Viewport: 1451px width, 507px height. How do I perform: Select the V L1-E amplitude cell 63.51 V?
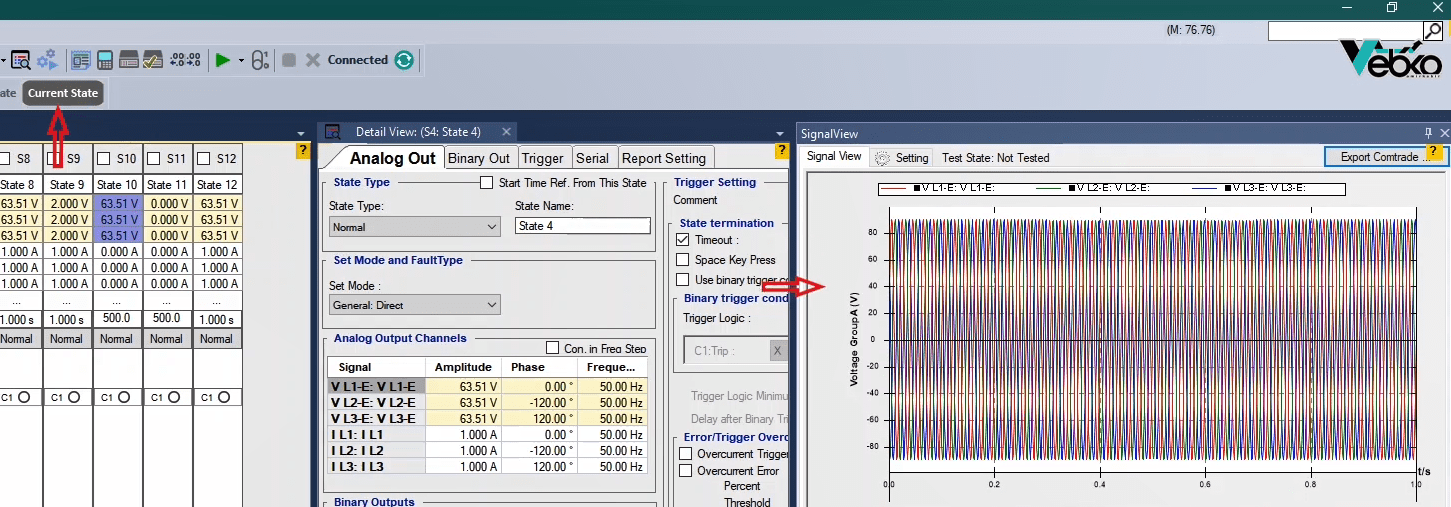[461, 386]
